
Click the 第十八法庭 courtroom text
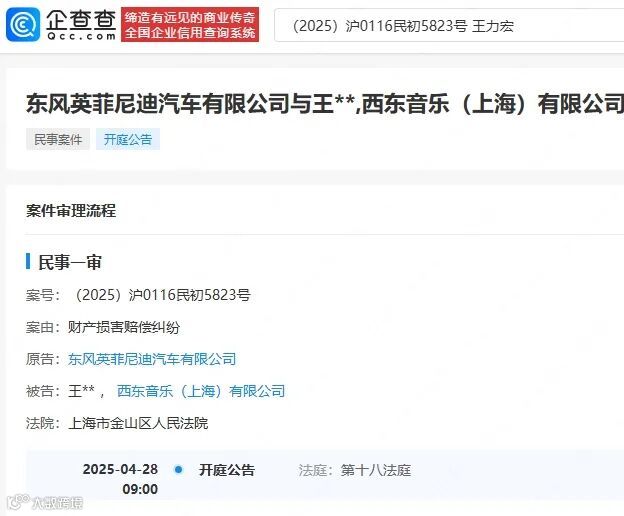point(376,470)
